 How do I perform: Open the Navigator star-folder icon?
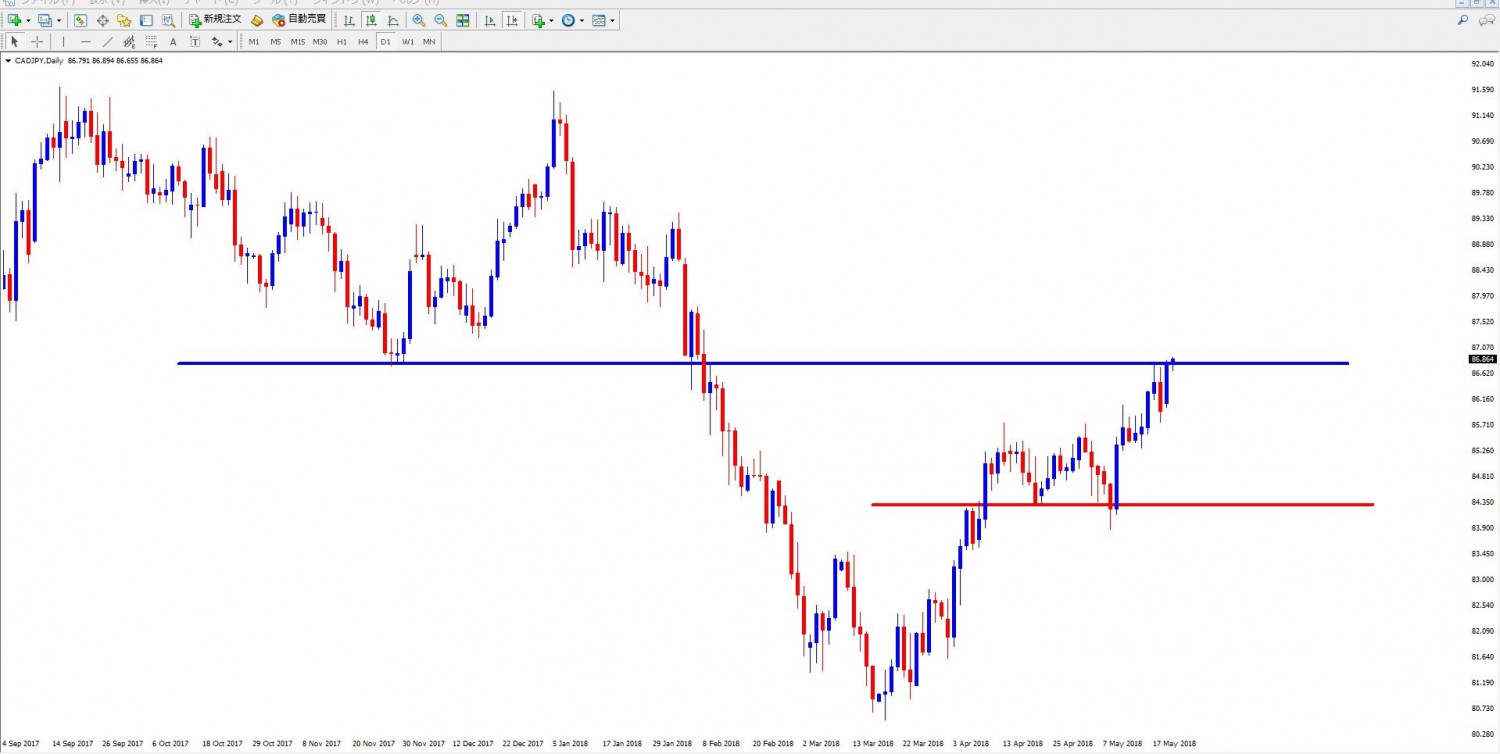click(124, 20)
